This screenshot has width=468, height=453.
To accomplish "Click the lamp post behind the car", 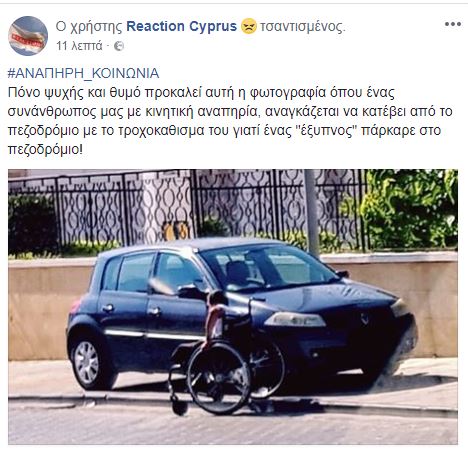I will [312, 212].
